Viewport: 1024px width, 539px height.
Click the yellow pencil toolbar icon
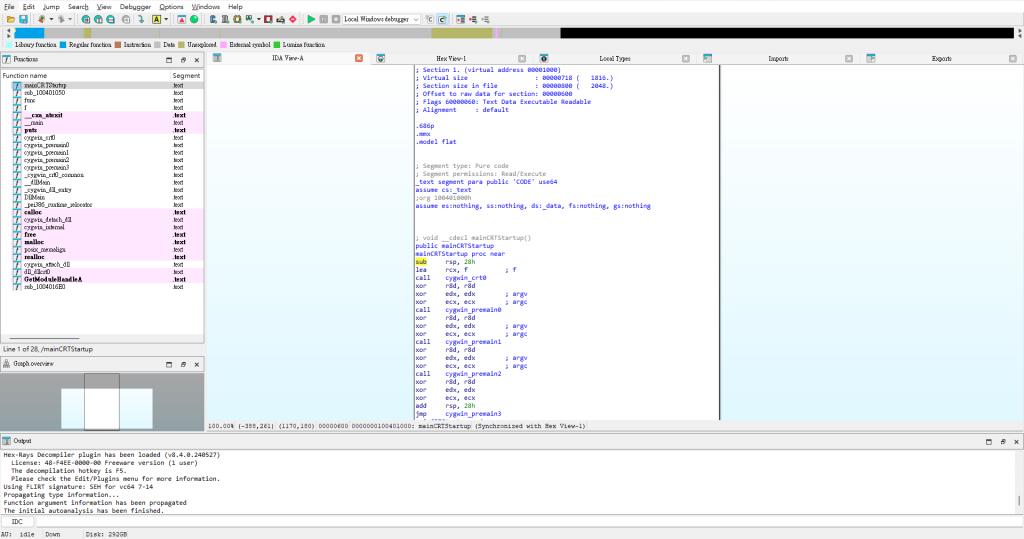[280, 20]
